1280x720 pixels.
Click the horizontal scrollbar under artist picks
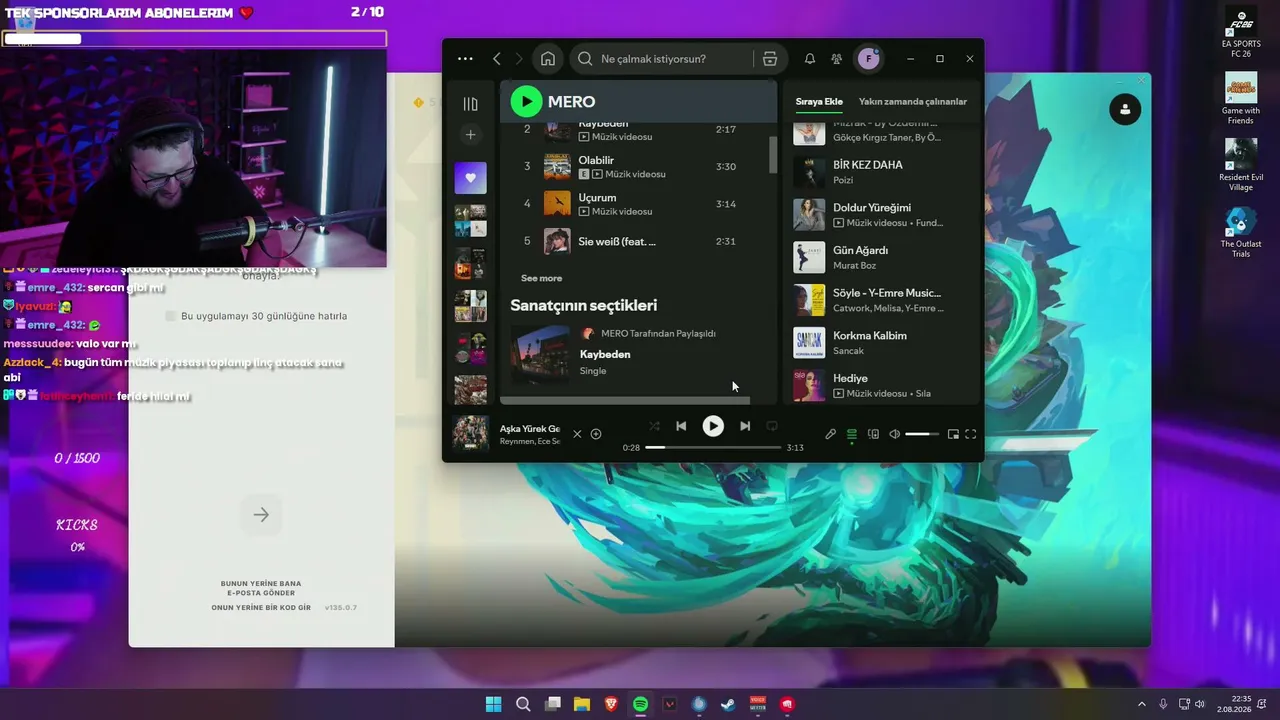point(625,400)
